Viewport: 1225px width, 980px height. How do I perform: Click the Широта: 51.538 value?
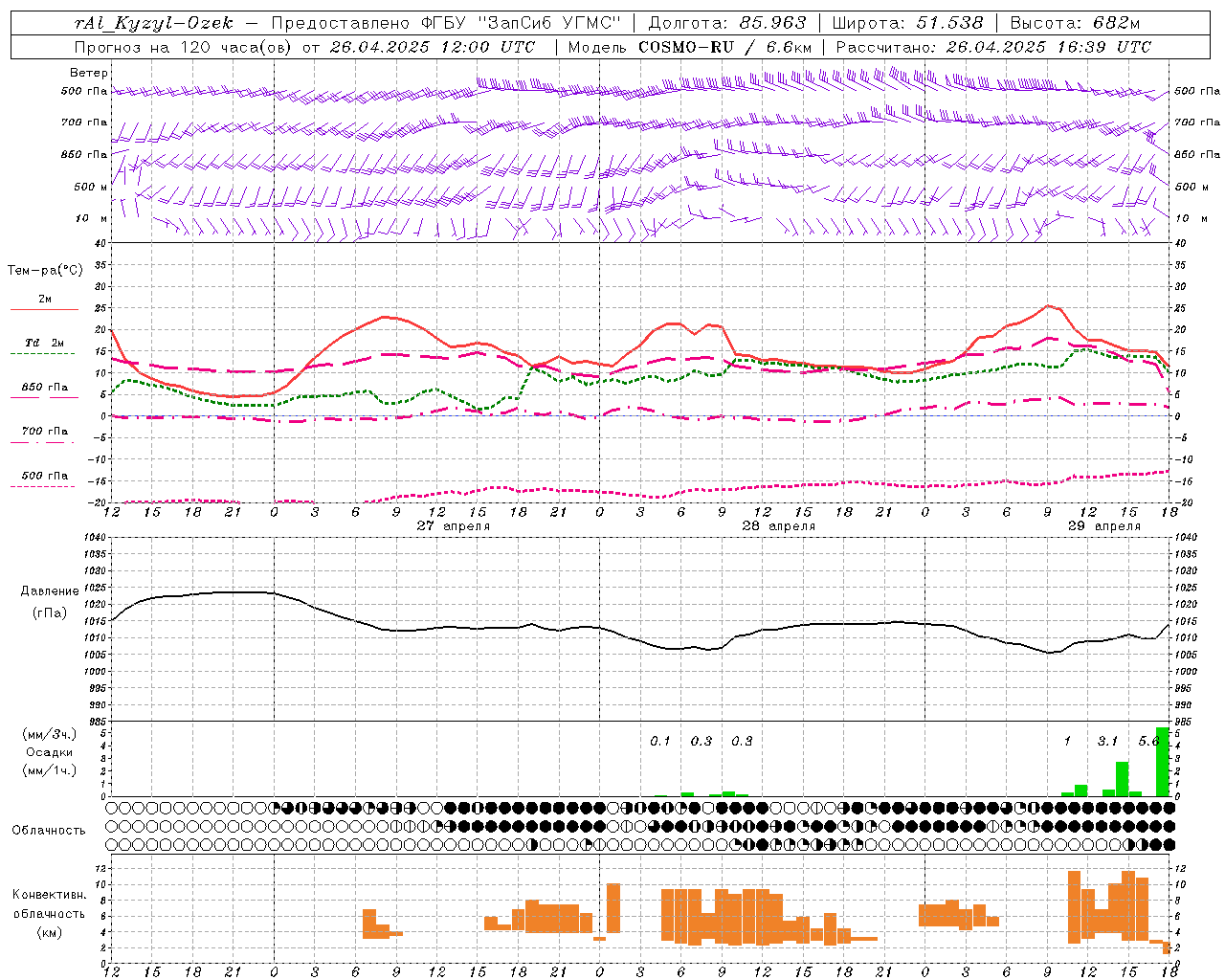point(907,23)
